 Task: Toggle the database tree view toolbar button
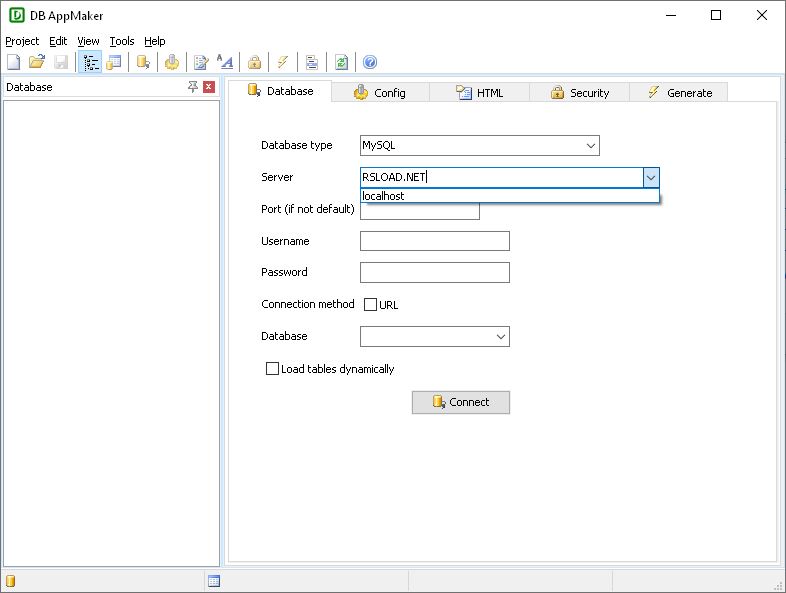pyautogui.click(x=91, y=62)
